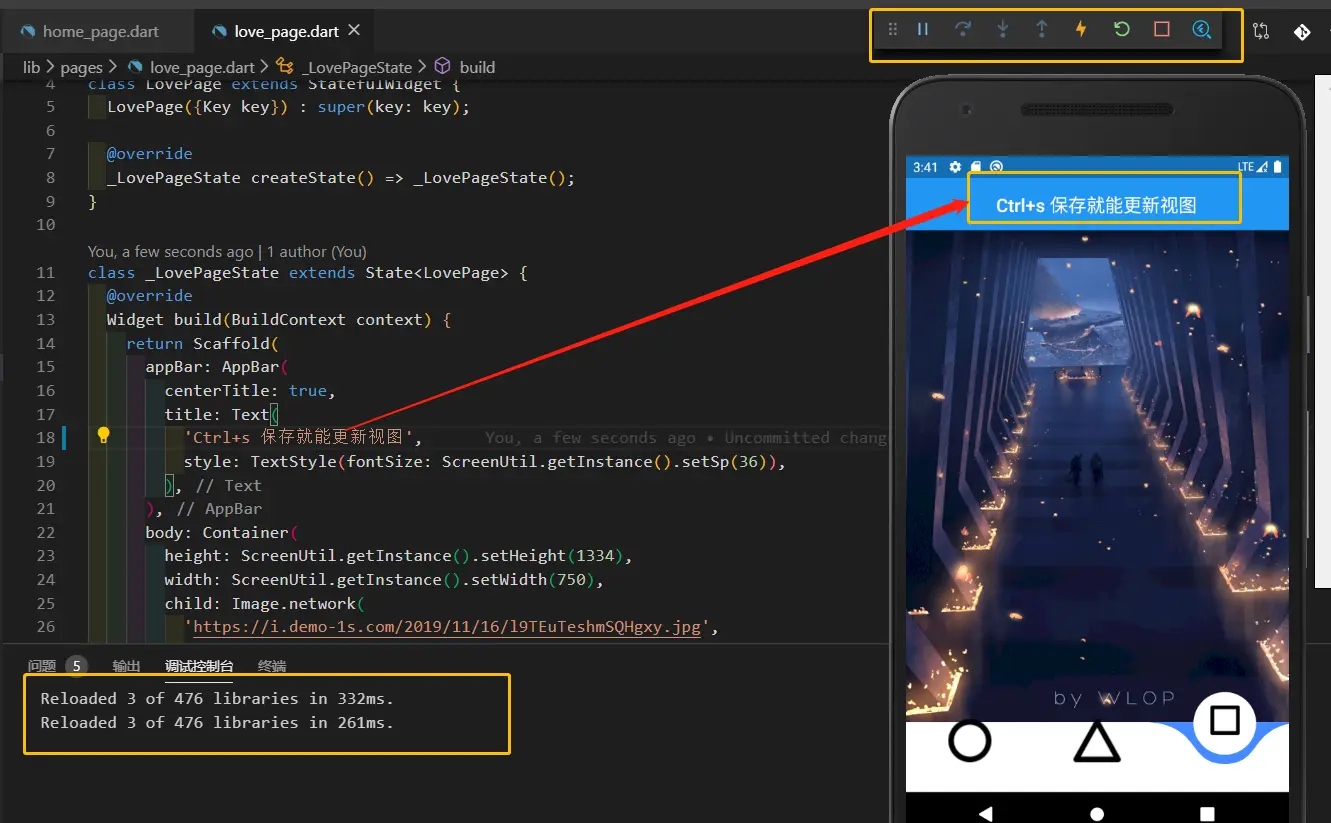Viewport: 1331px width, 823px height.
Task: Click the diamond git icon in the editor title bar
Action: 1302,31
